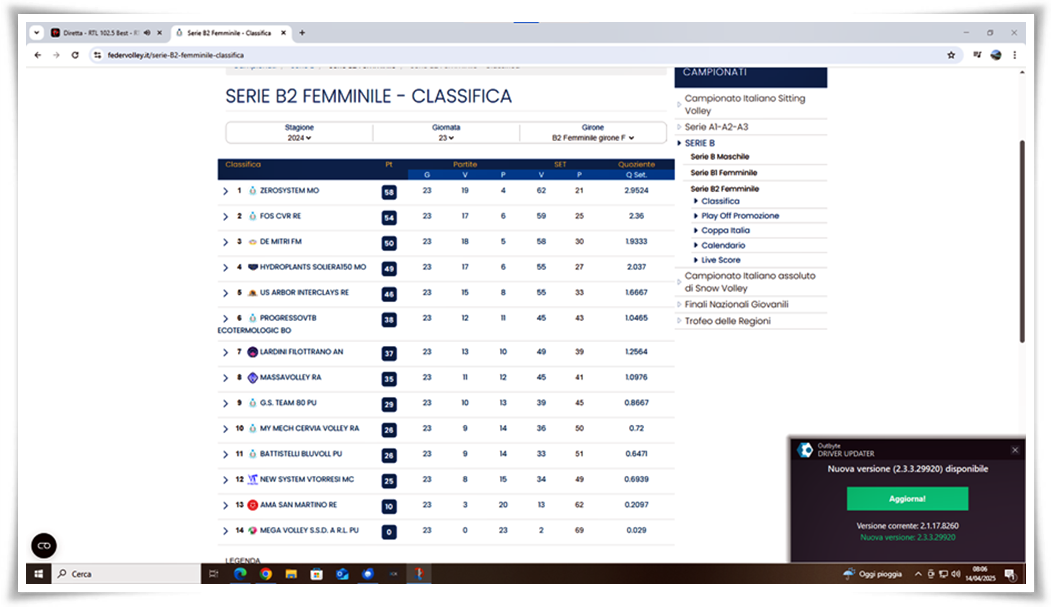The height and width of the screenshot is (607, 1051).
Task: Open the Serie A1-A2-A3 menu item
Action: [x=717, y=127]
